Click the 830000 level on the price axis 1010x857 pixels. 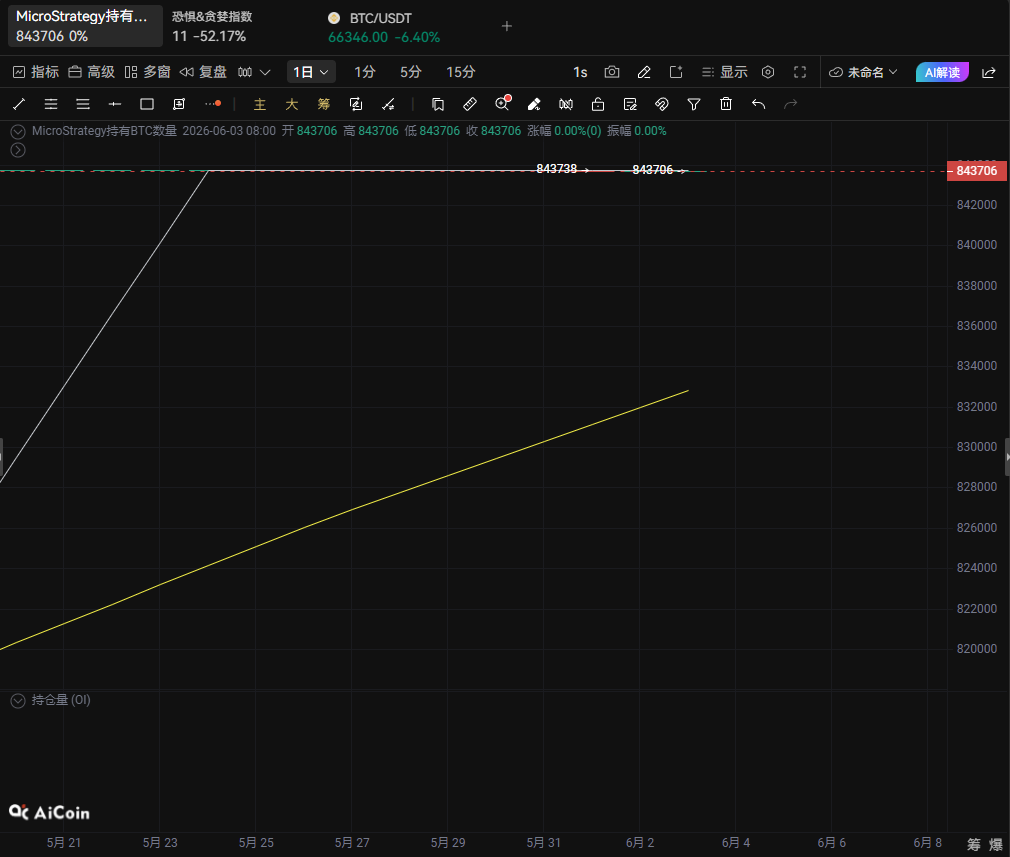click(977, 447)
